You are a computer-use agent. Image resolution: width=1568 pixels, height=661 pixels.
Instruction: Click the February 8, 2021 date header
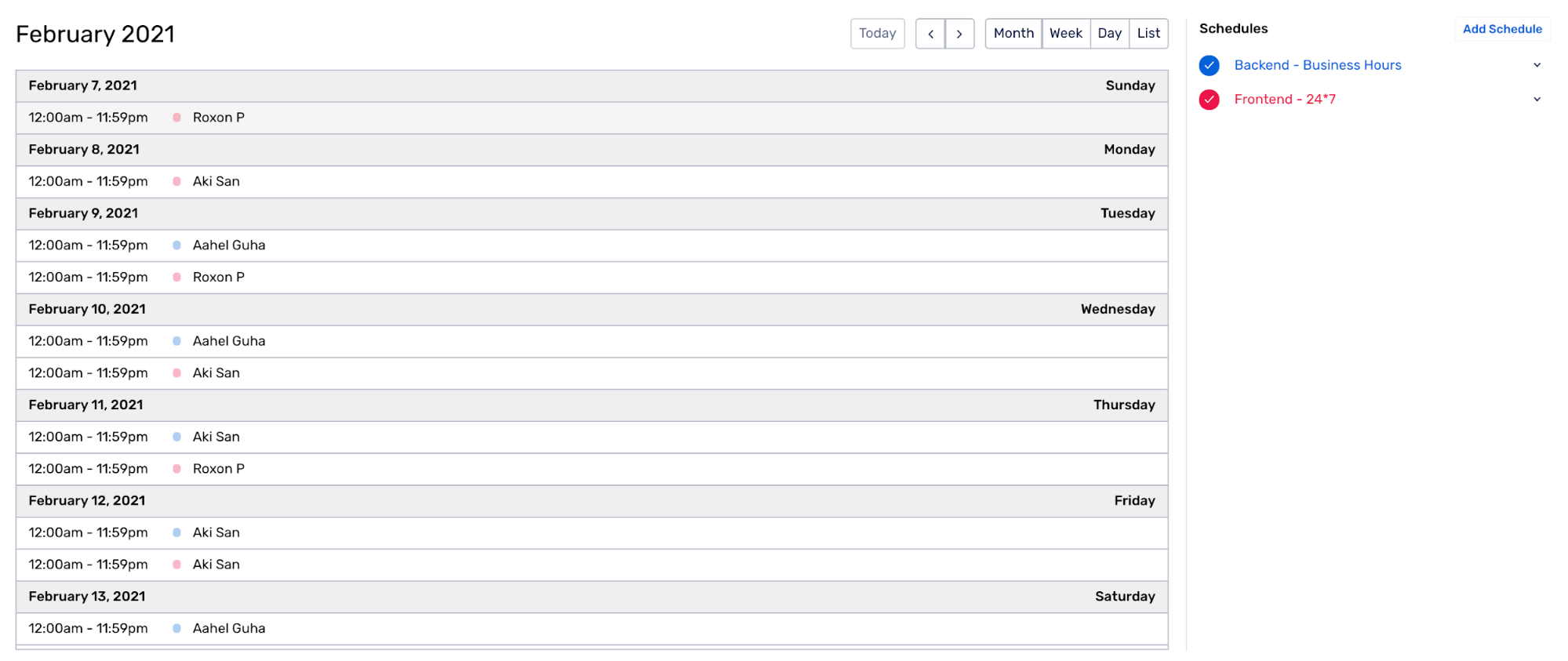click(x=84, y=149)
